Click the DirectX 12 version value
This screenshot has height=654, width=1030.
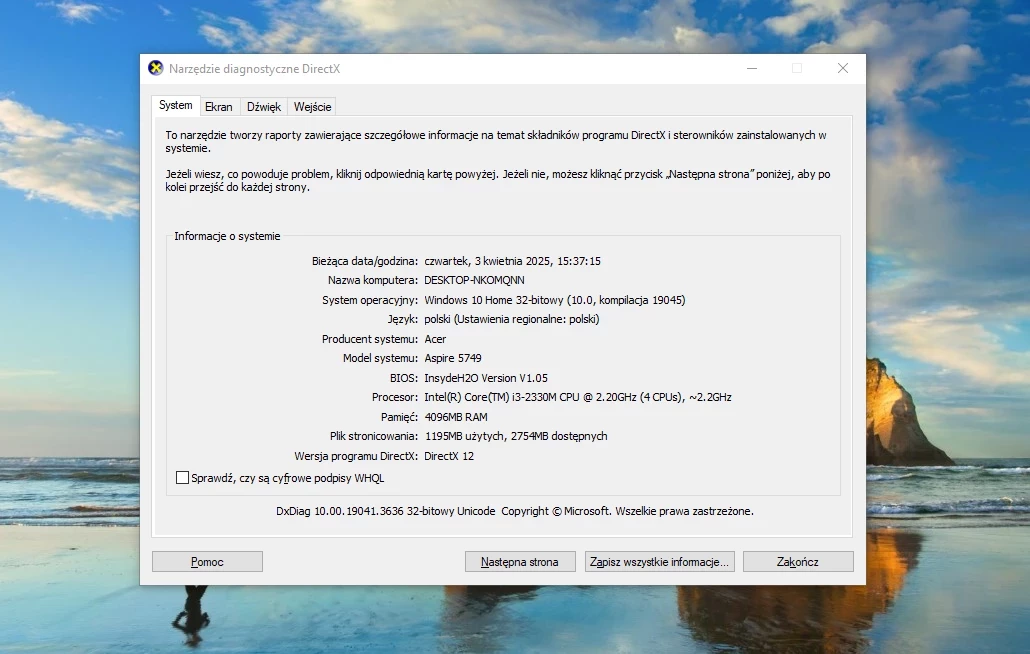[449, 456]
